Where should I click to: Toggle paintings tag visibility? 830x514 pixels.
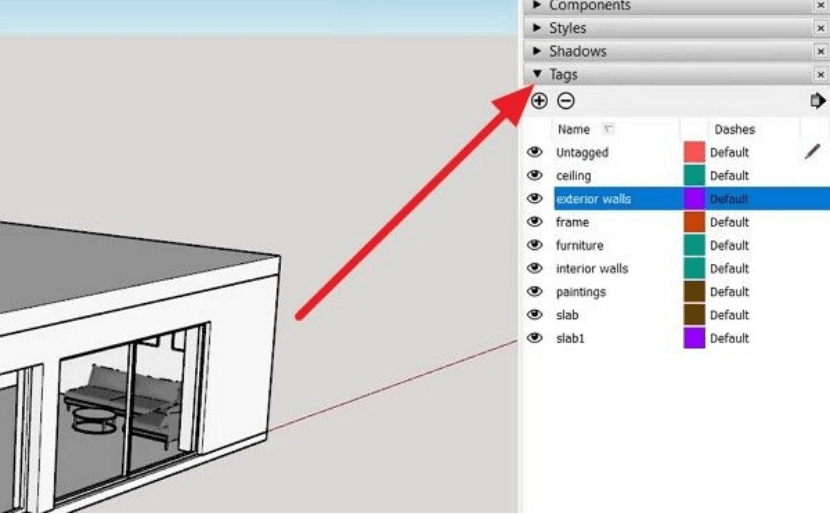click(535, 292)
